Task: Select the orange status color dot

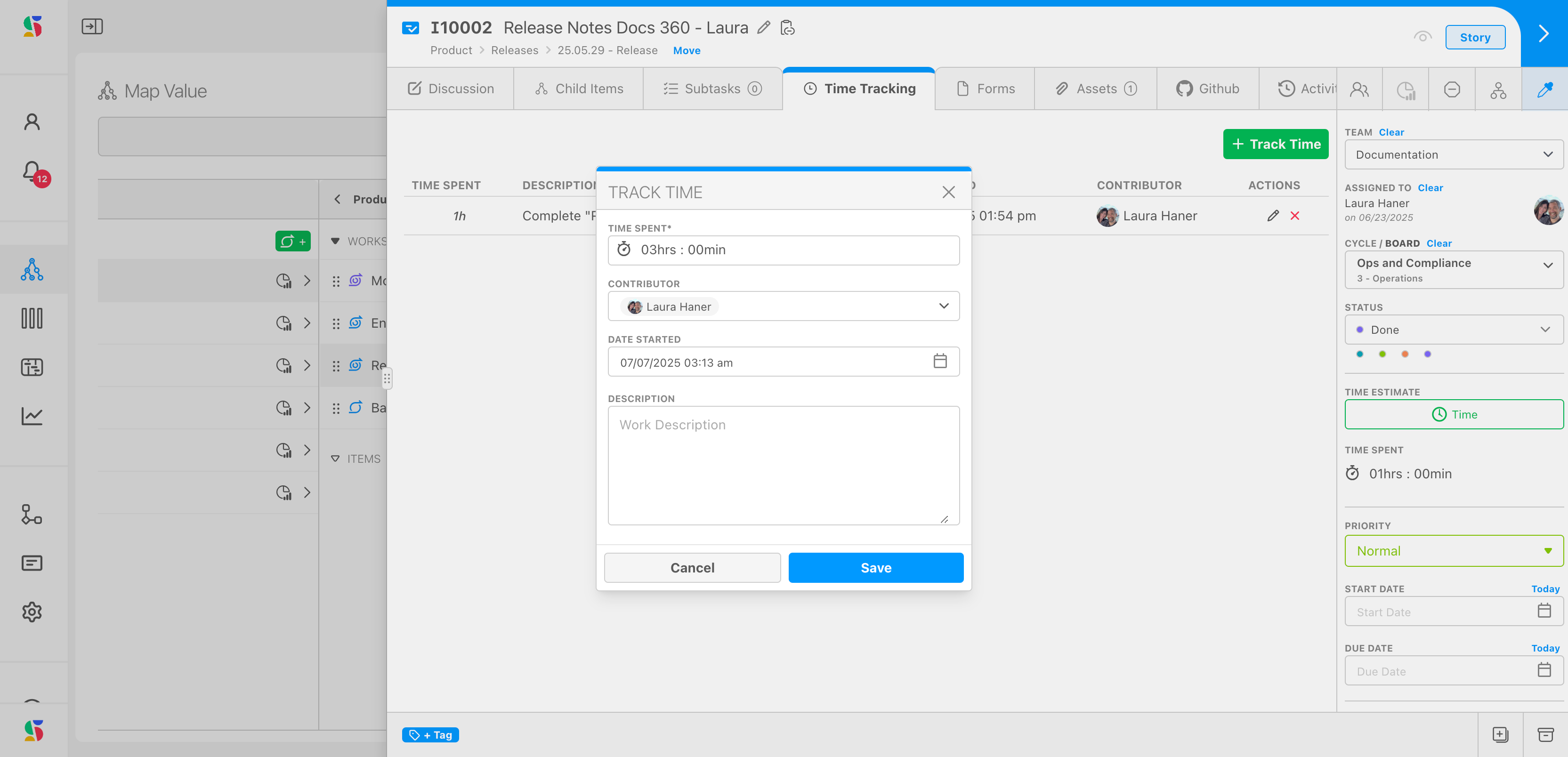Action: pyautogui.click(x=1405, y=354)
